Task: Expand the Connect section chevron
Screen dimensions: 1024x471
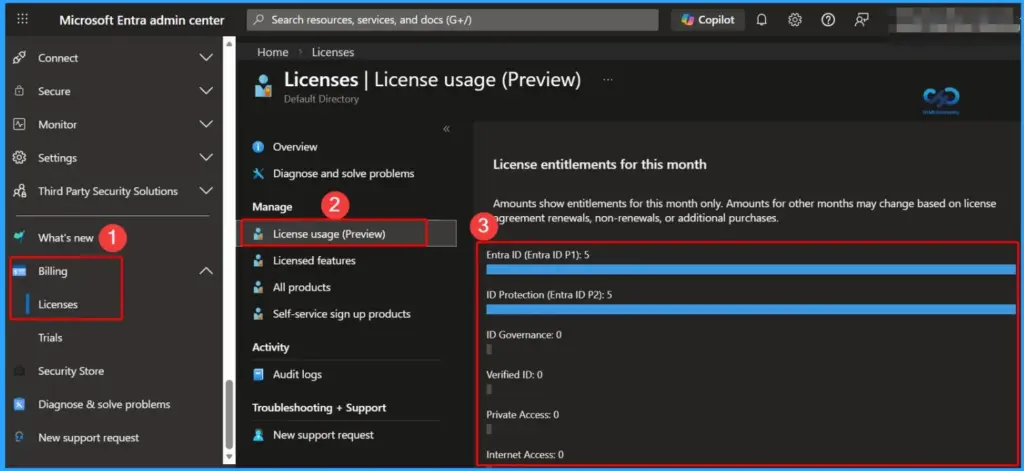Action: 206,57
